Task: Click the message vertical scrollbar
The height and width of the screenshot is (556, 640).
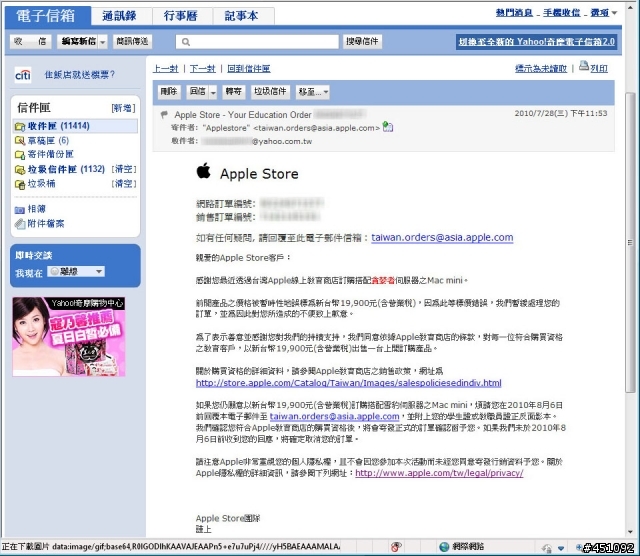Action: click(631, 242)
